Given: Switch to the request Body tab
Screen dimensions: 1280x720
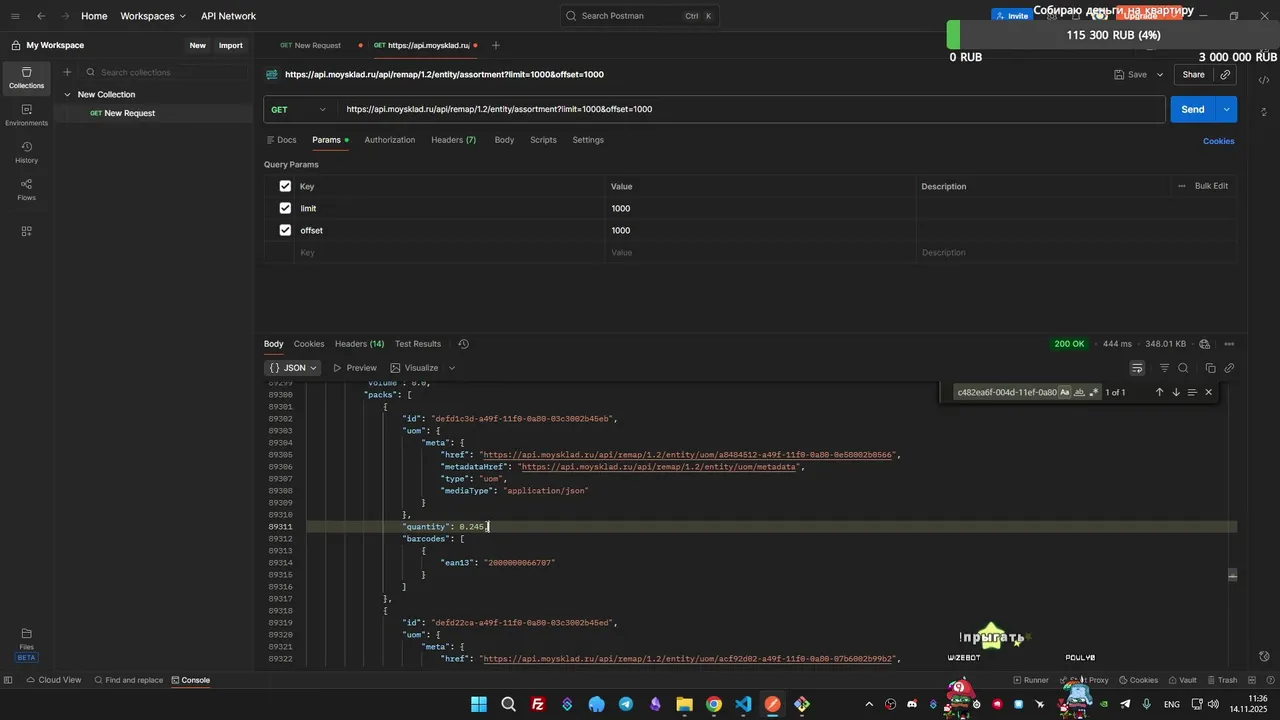Looking at the screenshot, I should [504, 140].
